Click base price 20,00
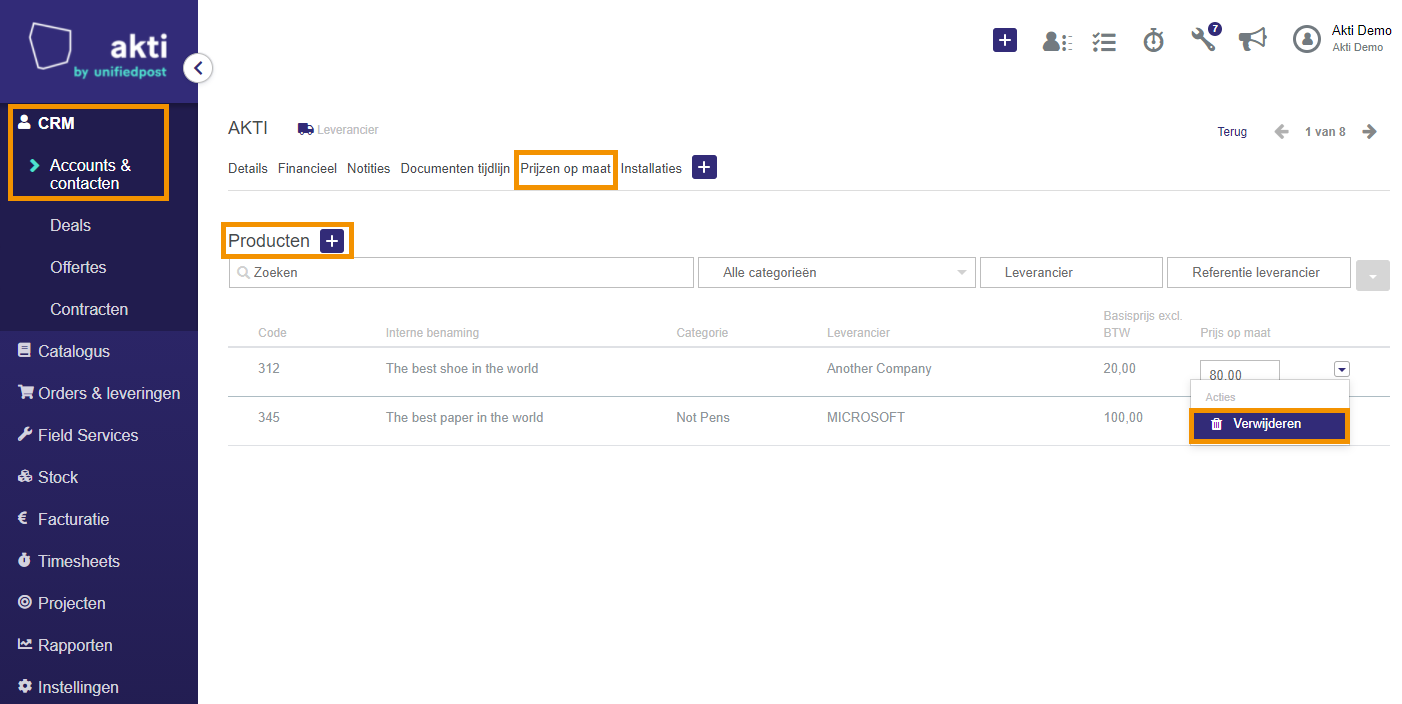This screenshot has width=1402, height=704. [1119, 369]
